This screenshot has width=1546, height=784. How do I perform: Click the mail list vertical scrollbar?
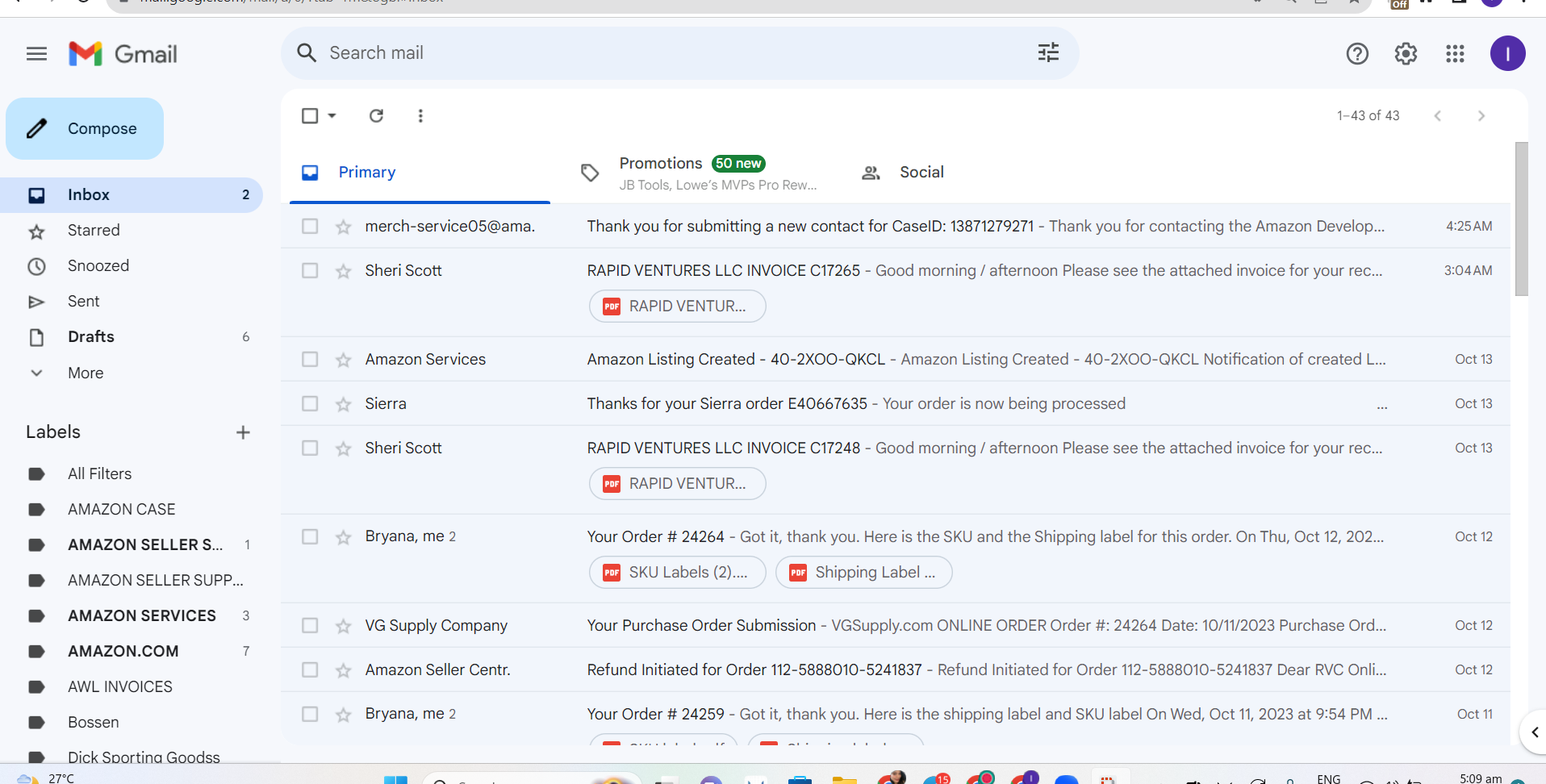(x=1522, y=219)
